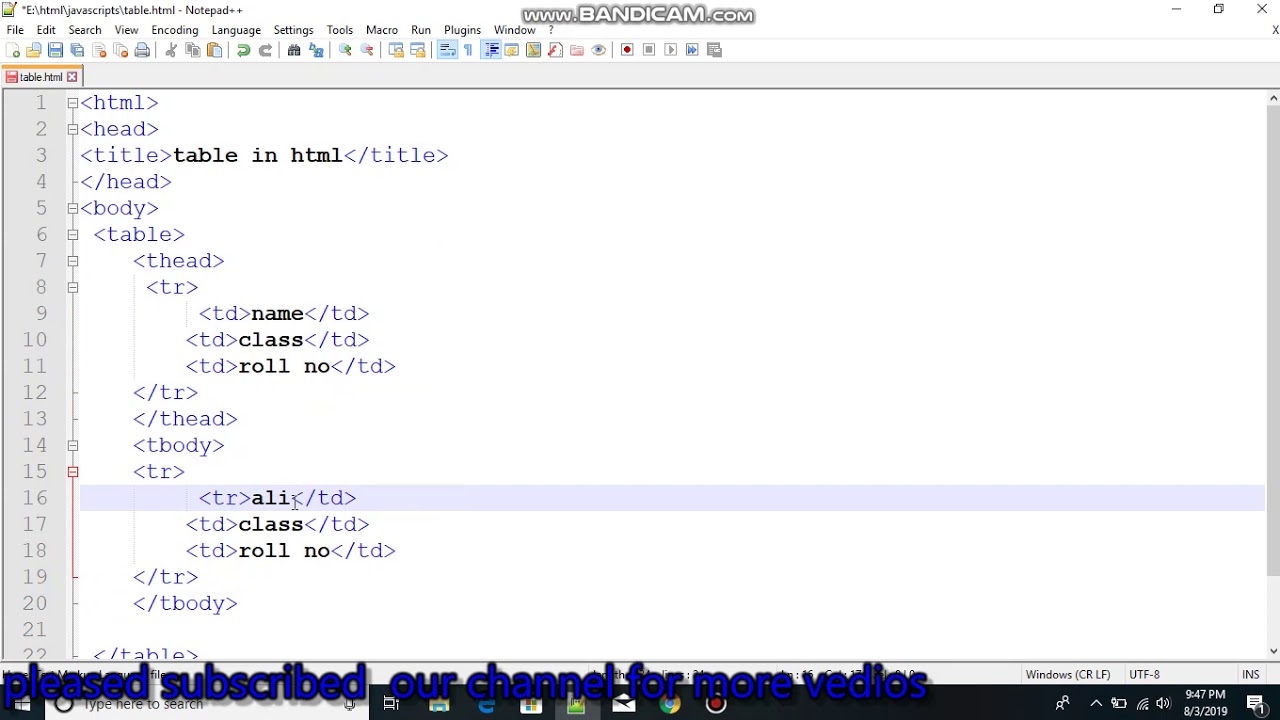Viewport: 1280px width, 720px height.
Task: Collapse the table fold on line 6
Action: point(72,235)
